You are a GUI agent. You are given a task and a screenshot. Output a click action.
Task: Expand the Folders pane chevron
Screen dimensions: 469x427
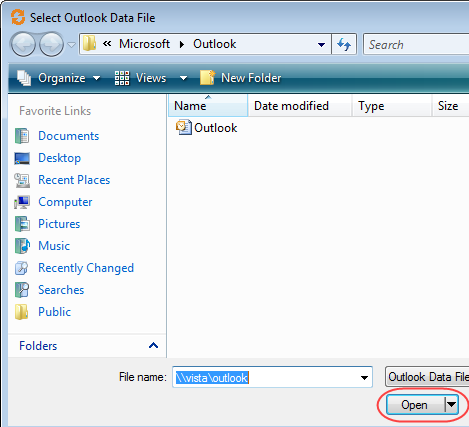point(153,345)
